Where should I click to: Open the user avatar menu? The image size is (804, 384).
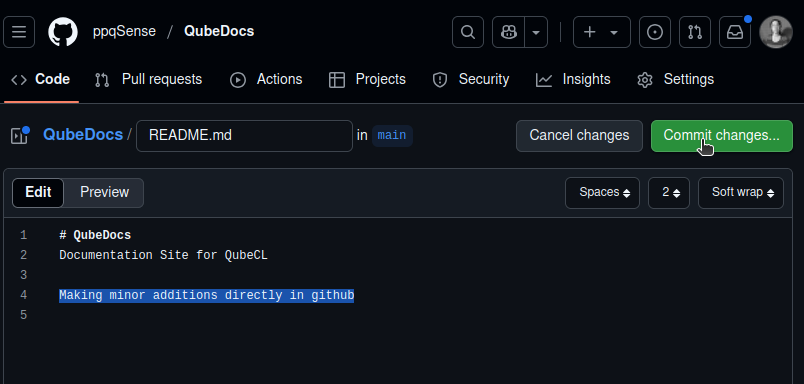click(776, 32)
